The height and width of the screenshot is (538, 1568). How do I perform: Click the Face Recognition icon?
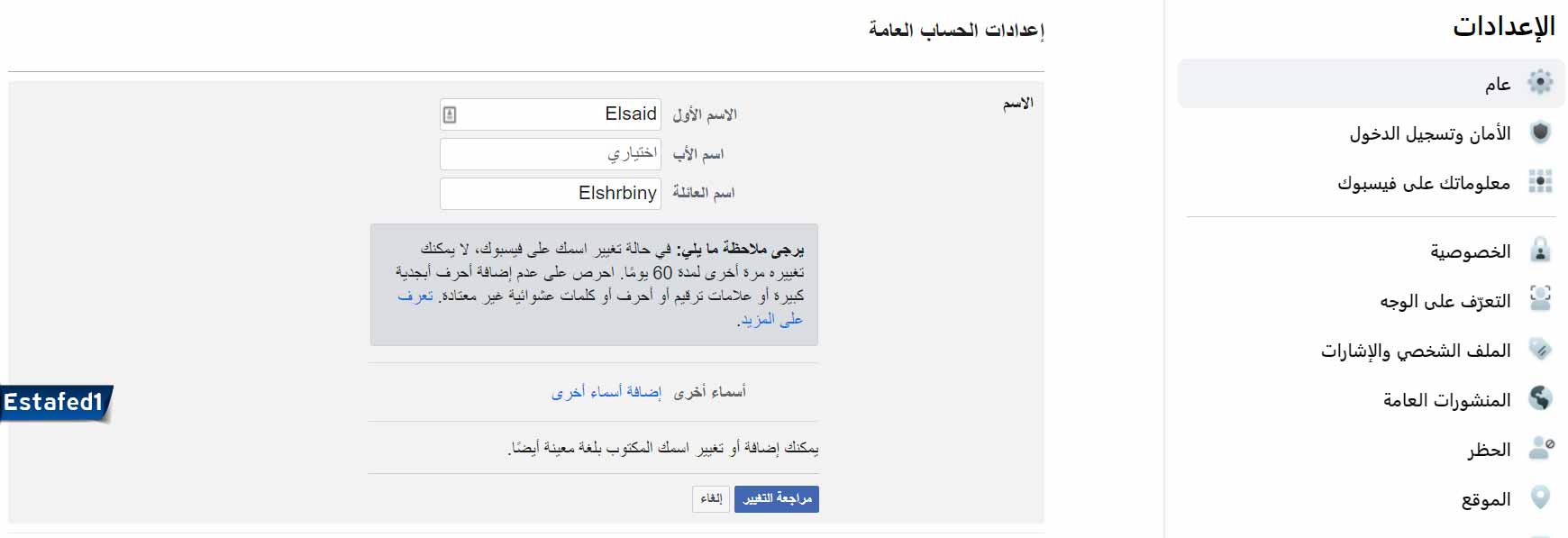[1540, 299]
